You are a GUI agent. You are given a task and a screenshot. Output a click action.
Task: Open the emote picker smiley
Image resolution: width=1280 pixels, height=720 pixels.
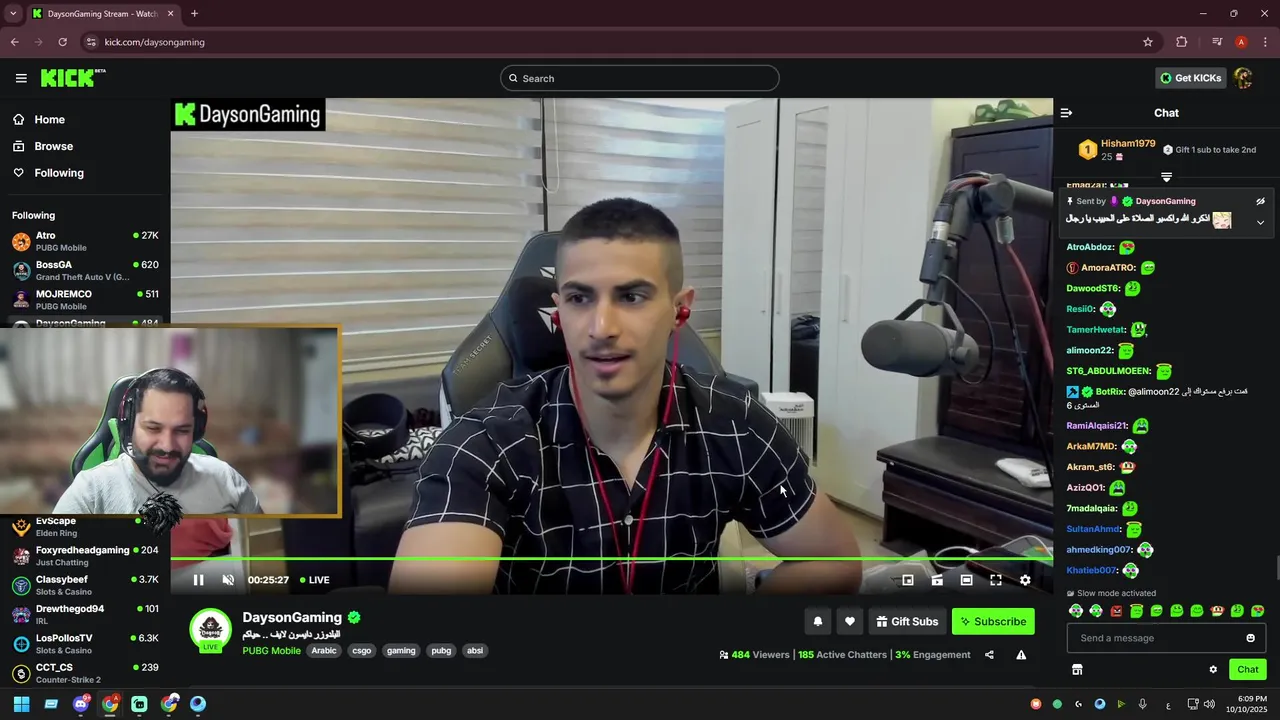click(1250, 638)
